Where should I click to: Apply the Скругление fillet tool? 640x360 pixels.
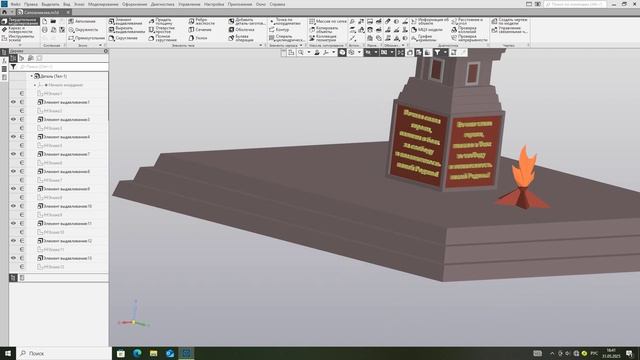(123, 38)
